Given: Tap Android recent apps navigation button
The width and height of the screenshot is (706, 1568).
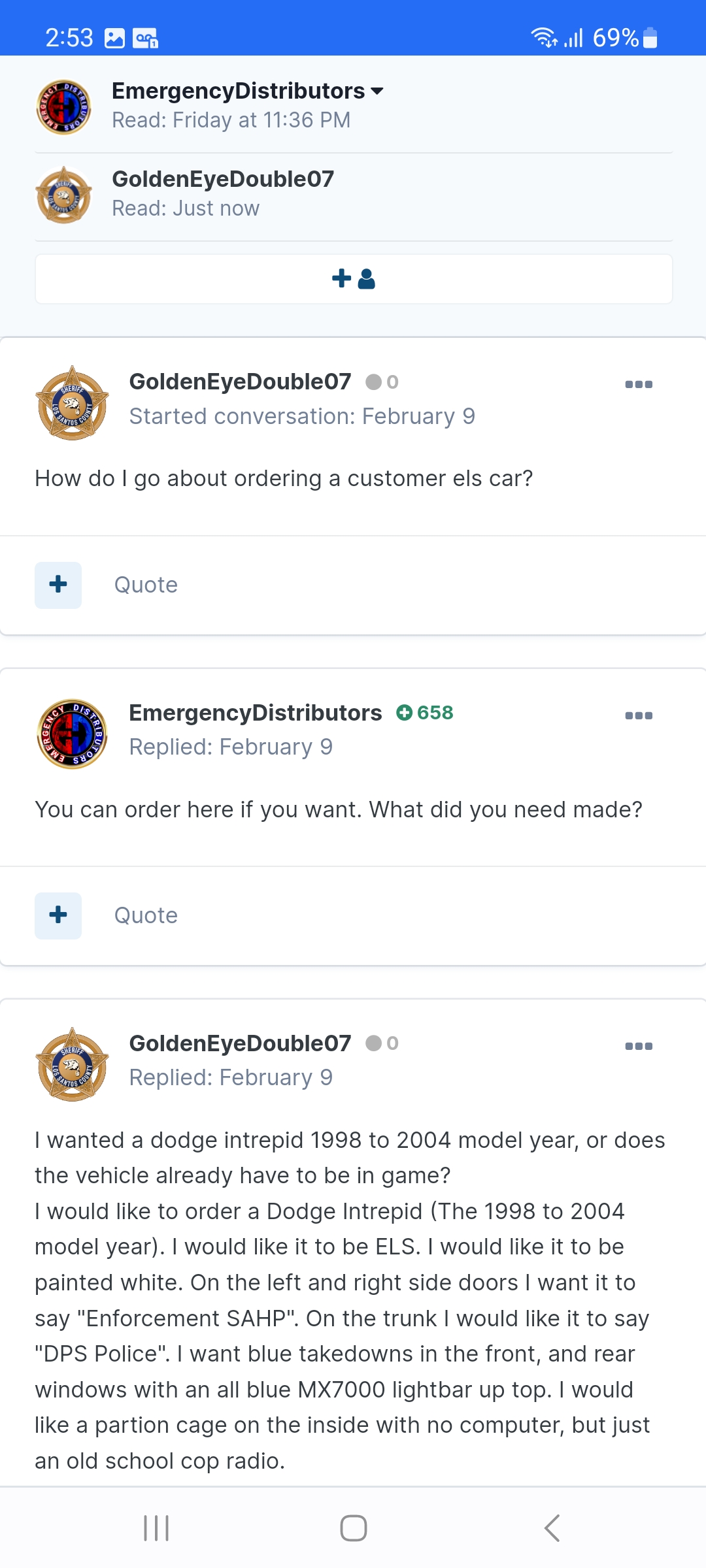Looking at the screenshot, I should [x=156, y=1528].
